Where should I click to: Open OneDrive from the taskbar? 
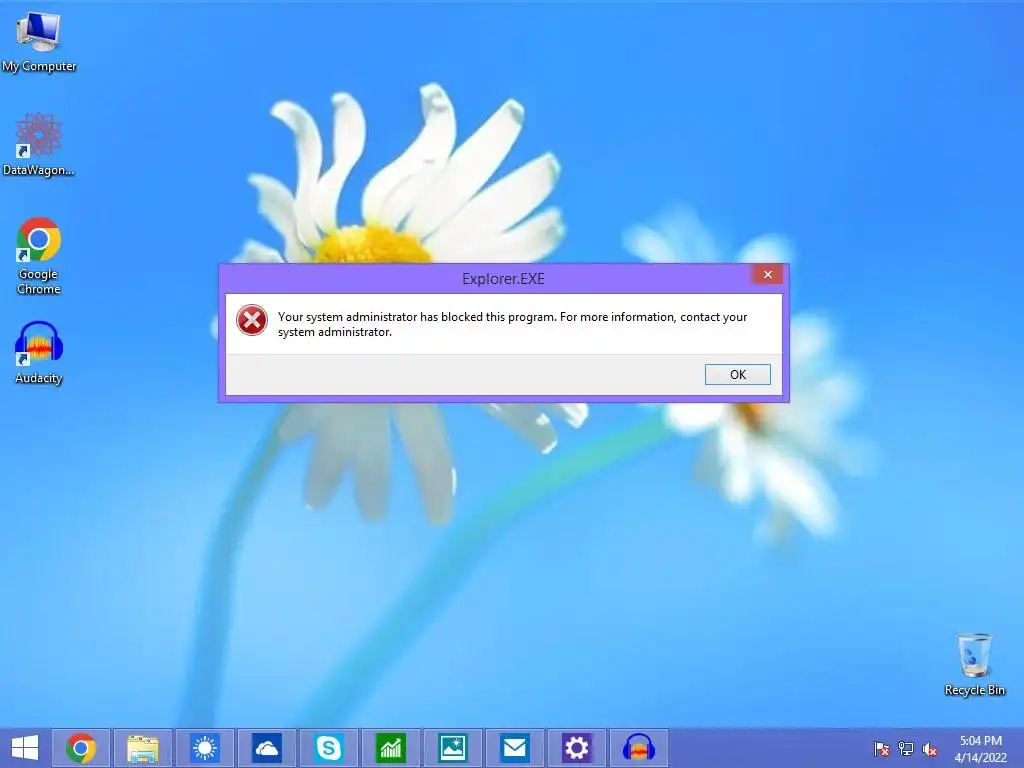266,748
